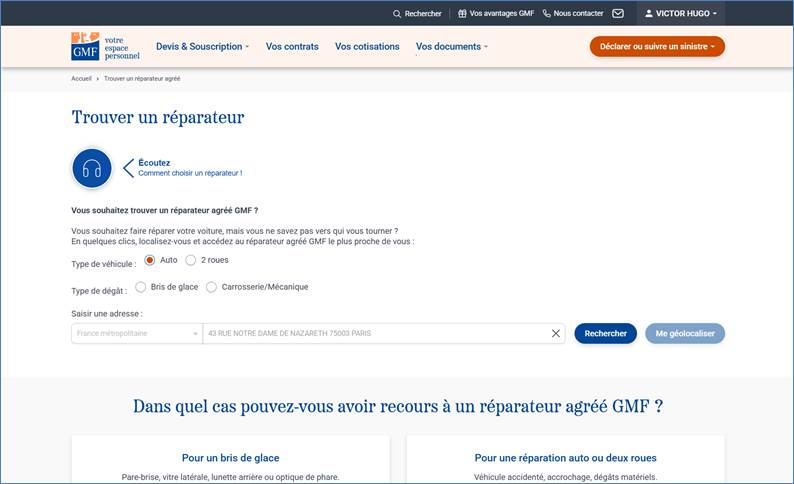Open Vos cotisations menu item

pyautogui.click(x=367, y=46)
